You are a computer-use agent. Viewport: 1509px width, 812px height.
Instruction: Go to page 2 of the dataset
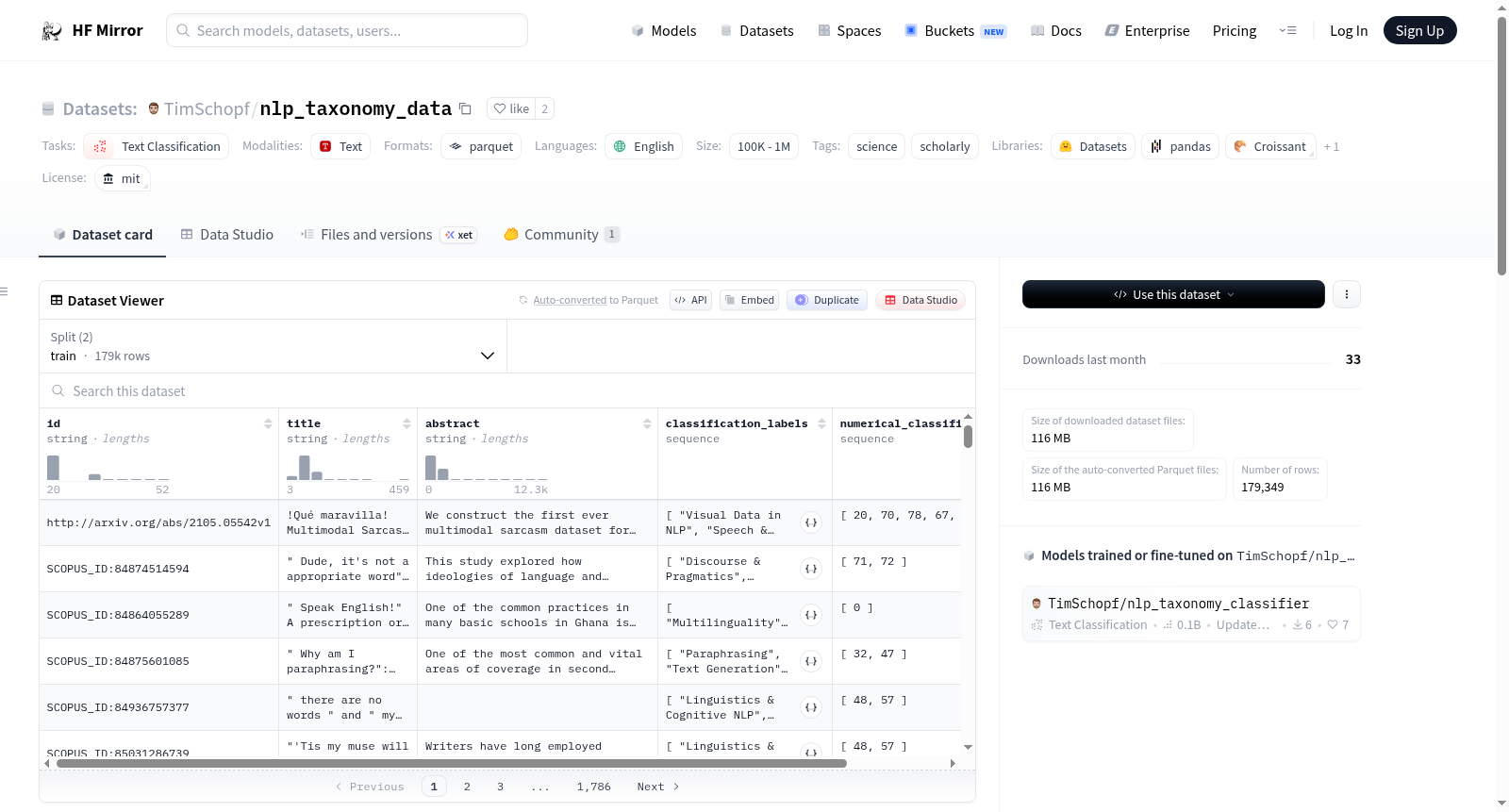[x=467, y=787]
